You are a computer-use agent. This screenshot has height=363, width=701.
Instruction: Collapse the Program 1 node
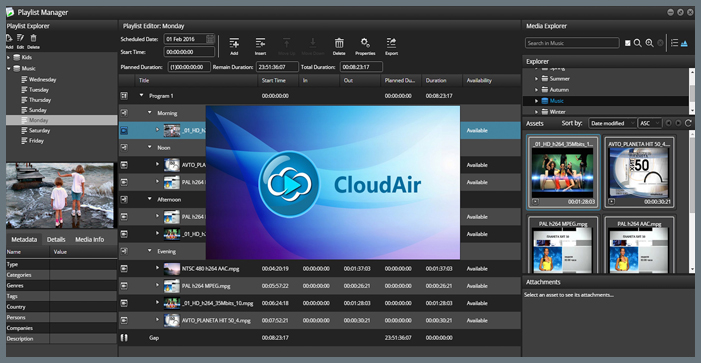(142, 96)
